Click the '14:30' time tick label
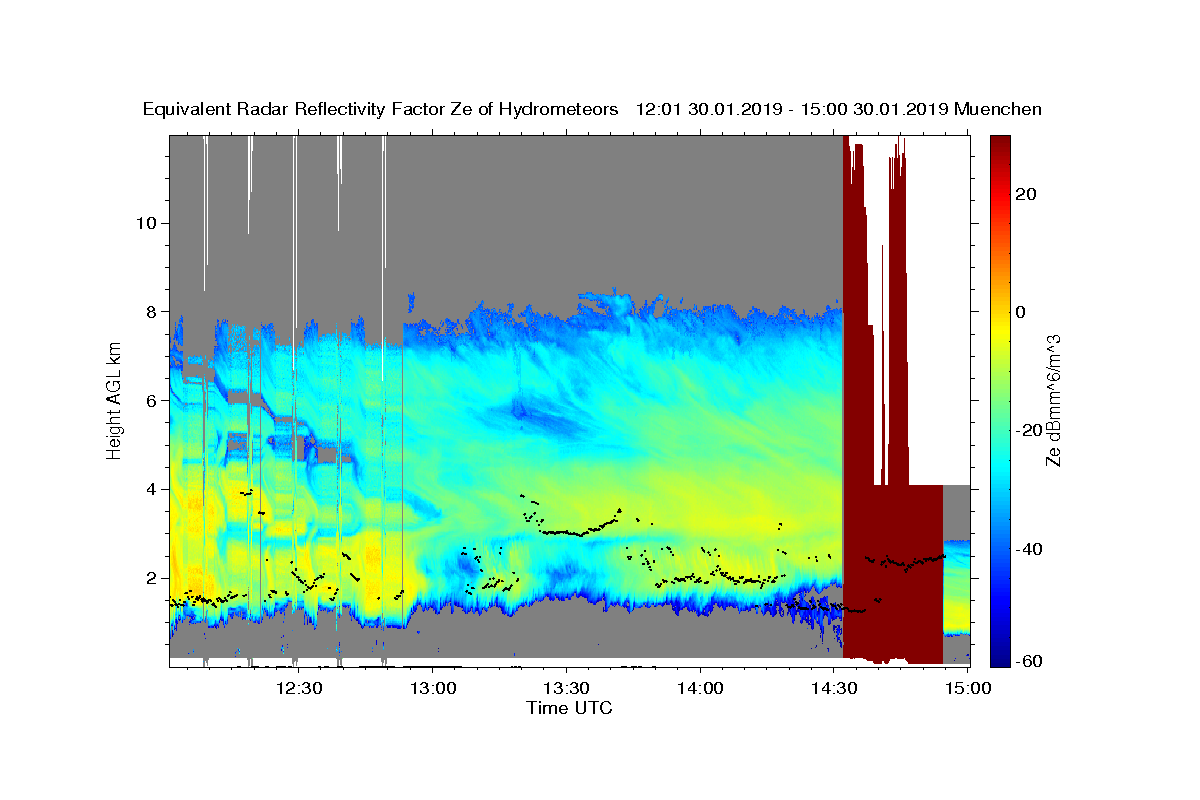Image resolution: width=1200 pixels, height=800 pixels. (833, 688)
